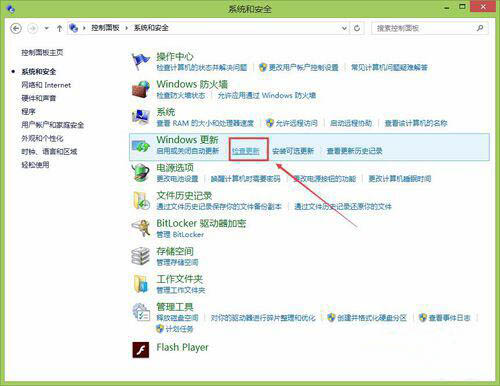Open Windows 更新 heading link
500x386 pixels.
click(187, 139)
